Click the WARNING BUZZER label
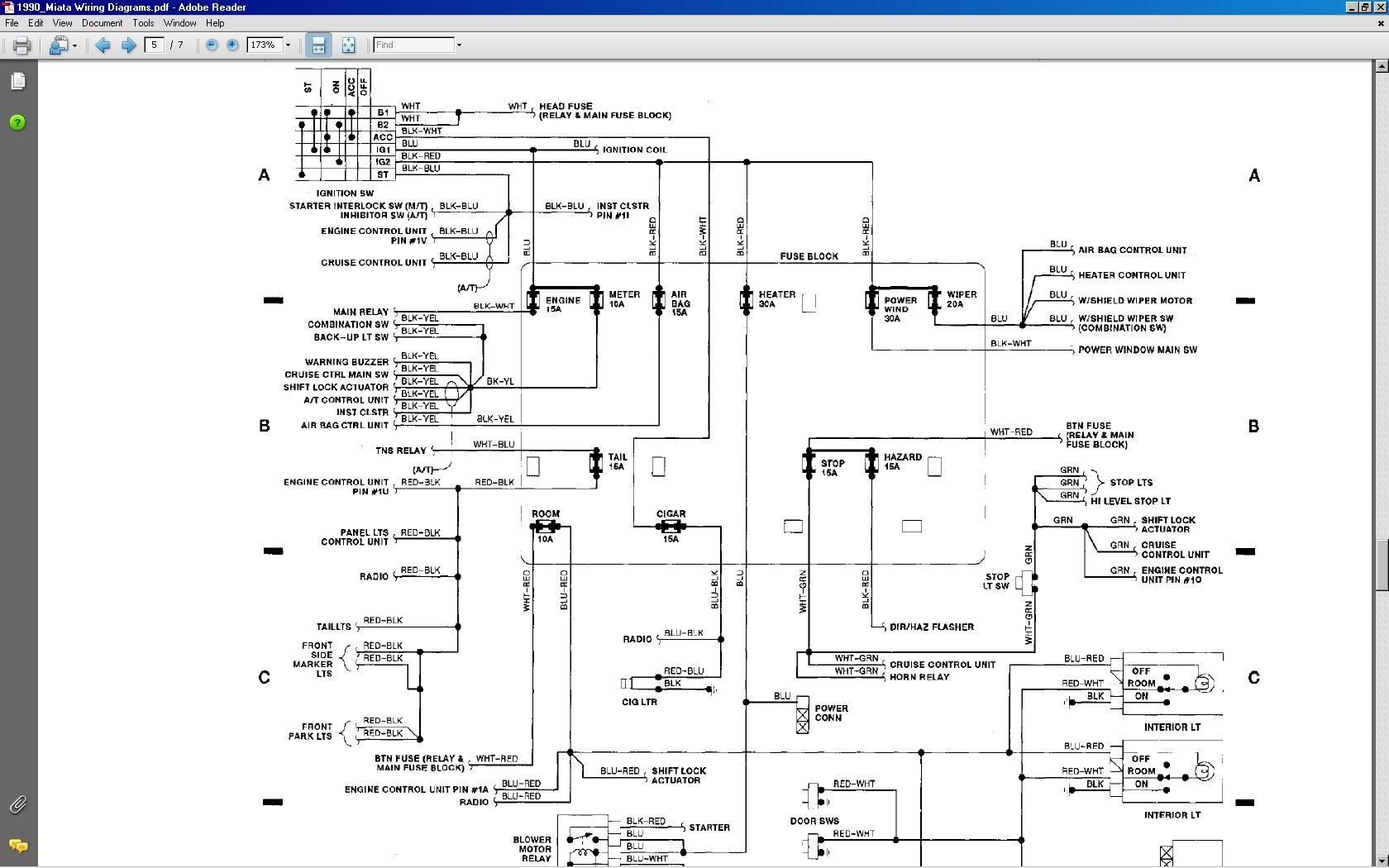The height and width of the screenshot is (868, 1389). [346, 362]
